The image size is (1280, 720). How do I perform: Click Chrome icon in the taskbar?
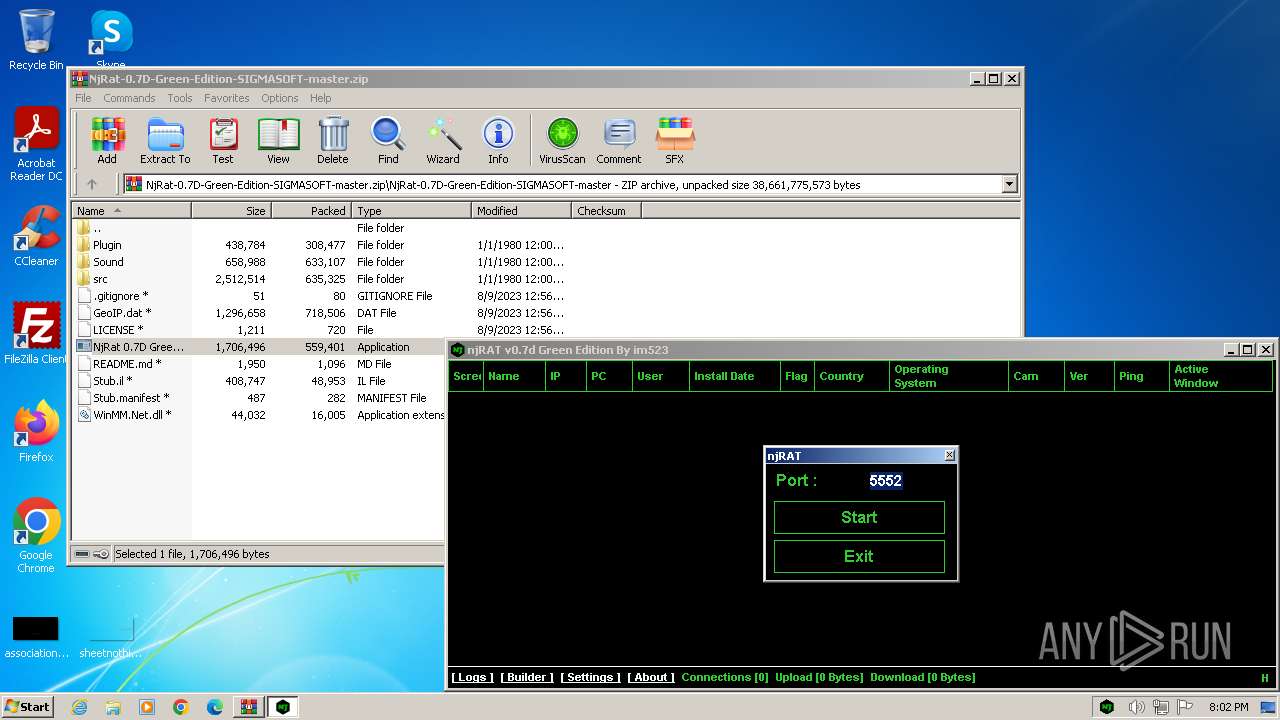point(181,707)
